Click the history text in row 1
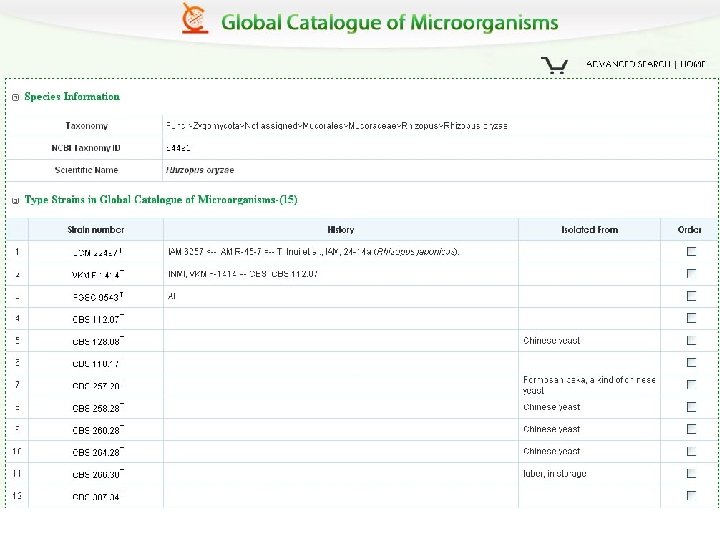Image resolution: width=720 pixels, height=540 pixels. click(x=314, y=252)
